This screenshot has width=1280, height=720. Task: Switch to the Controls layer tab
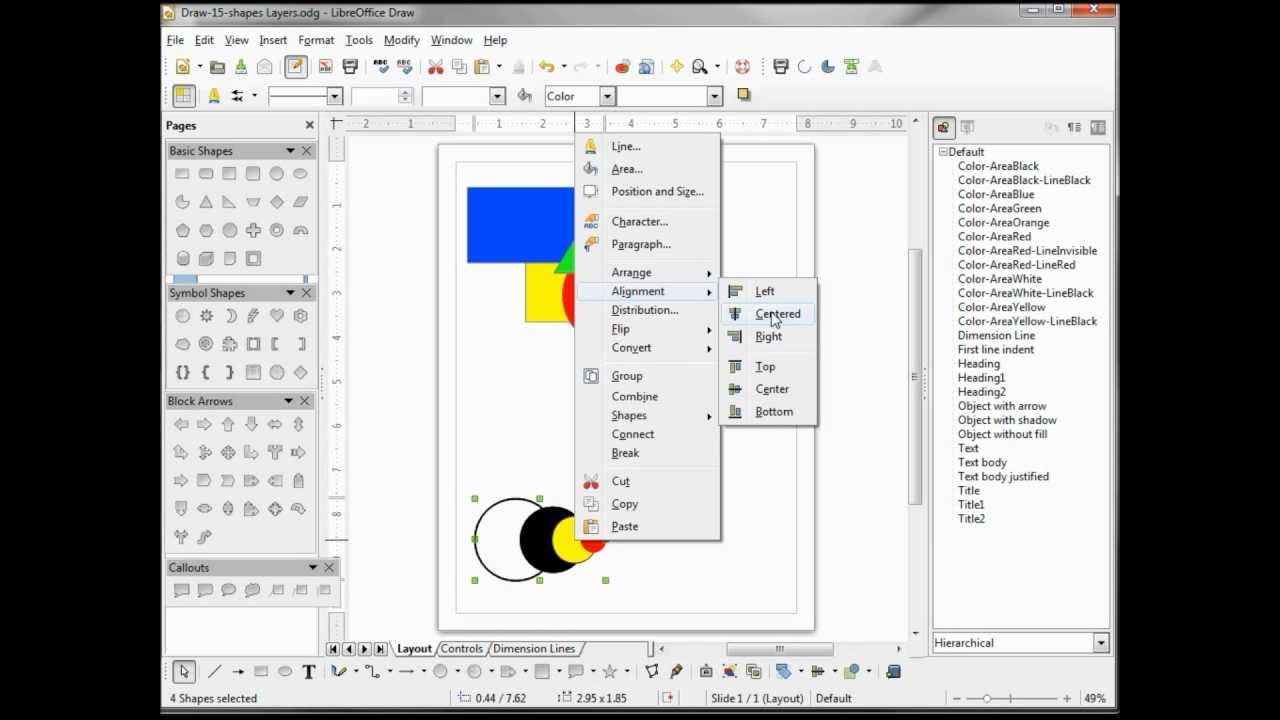click(x=461, y=649)
